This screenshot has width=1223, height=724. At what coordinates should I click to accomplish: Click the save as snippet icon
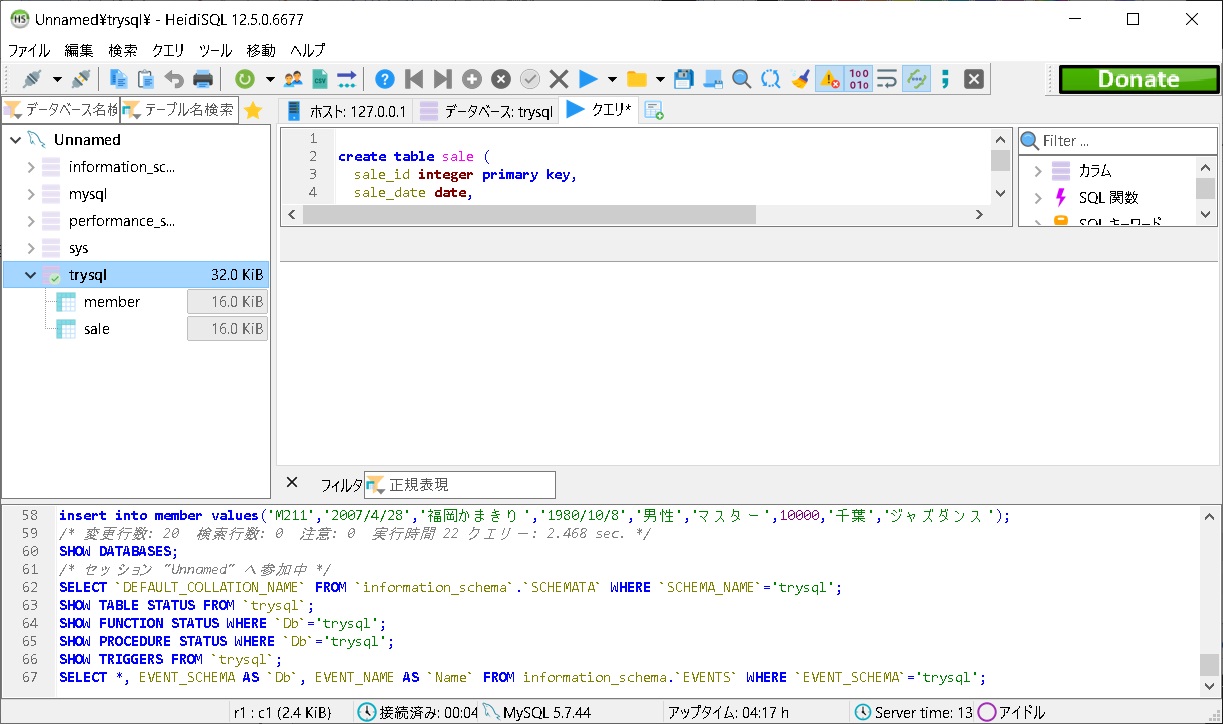(713, 79)
